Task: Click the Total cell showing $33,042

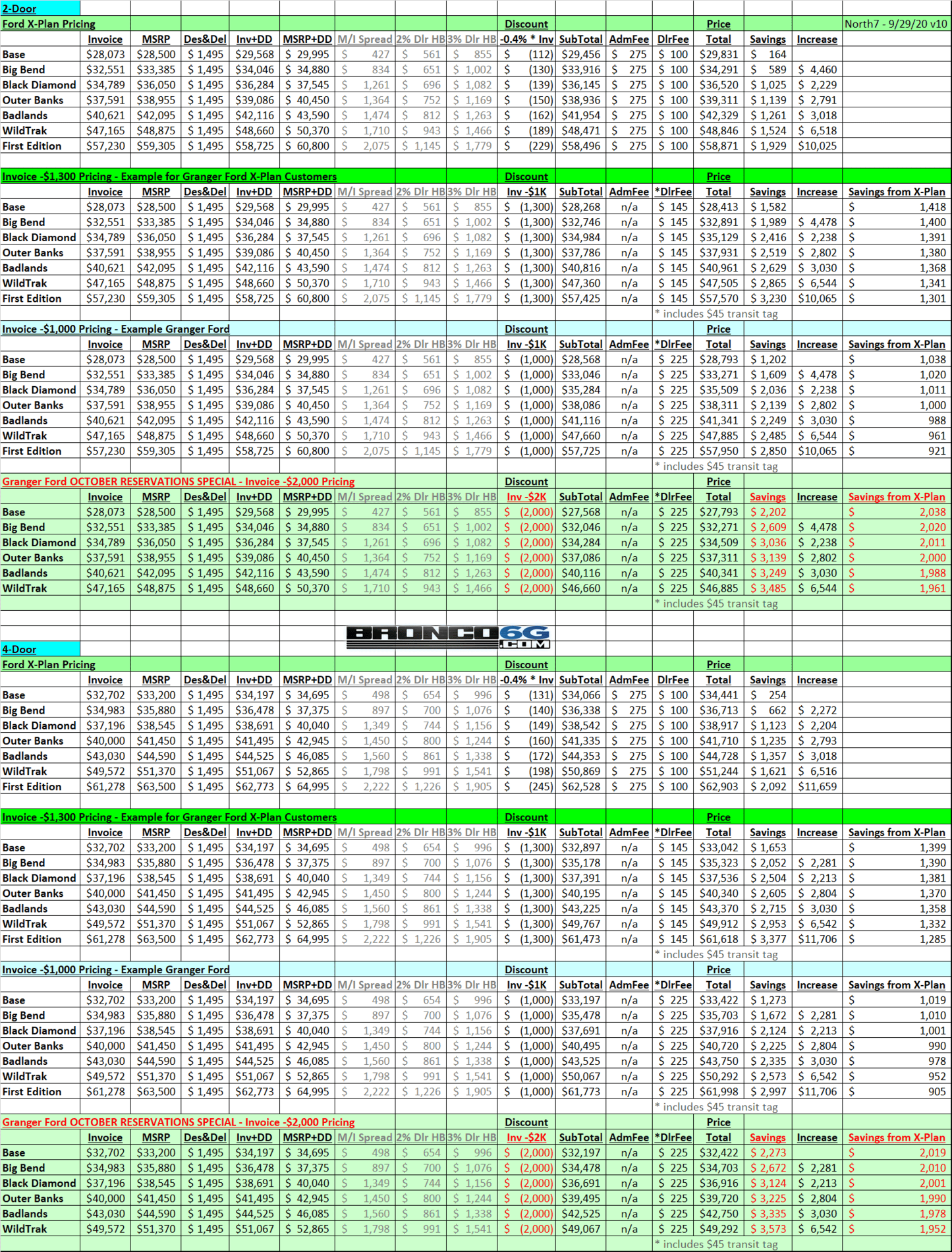Action: coord(719,847)
